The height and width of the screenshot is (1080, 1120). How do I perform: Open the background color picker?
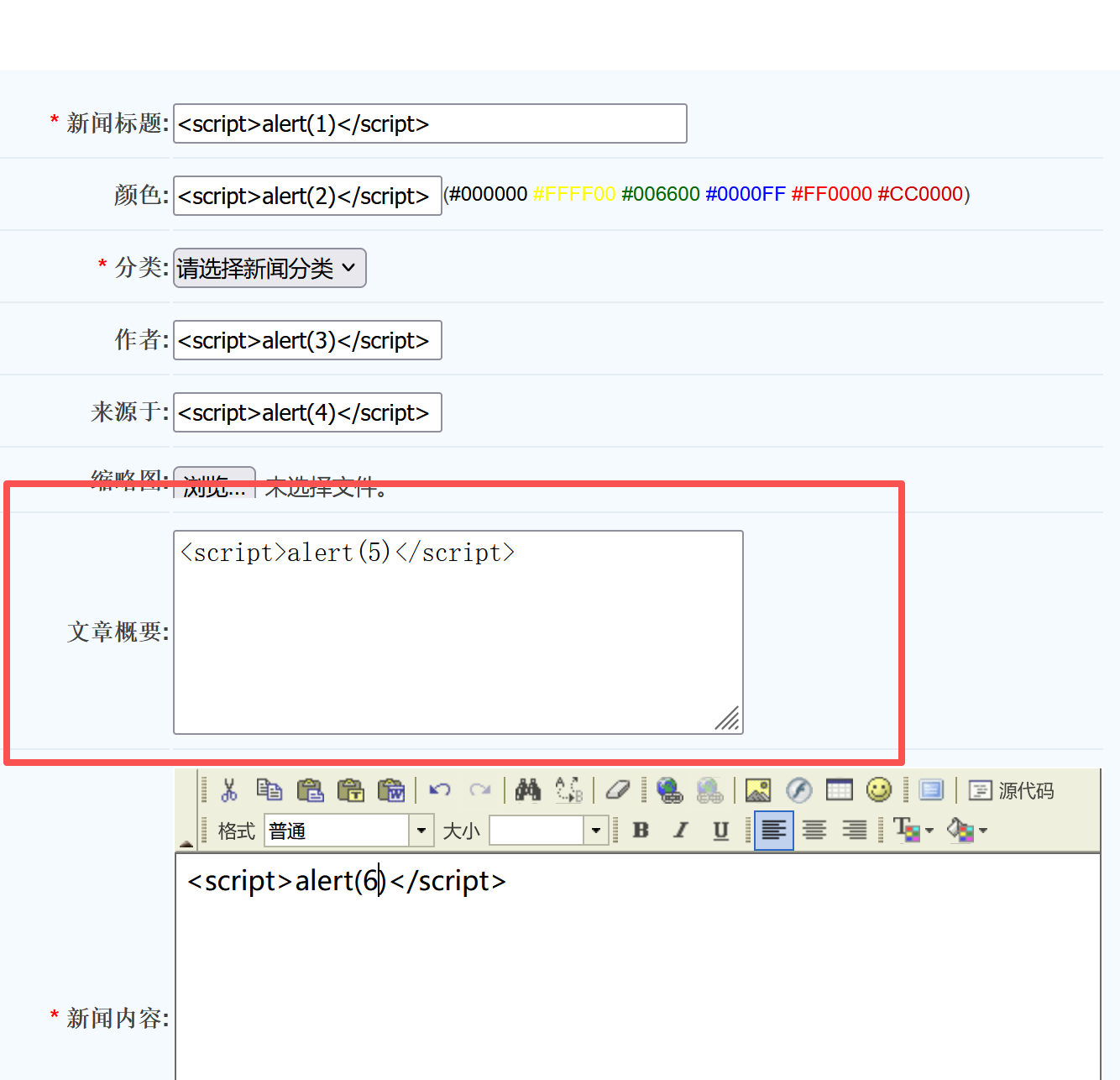(x=967, y=831)
